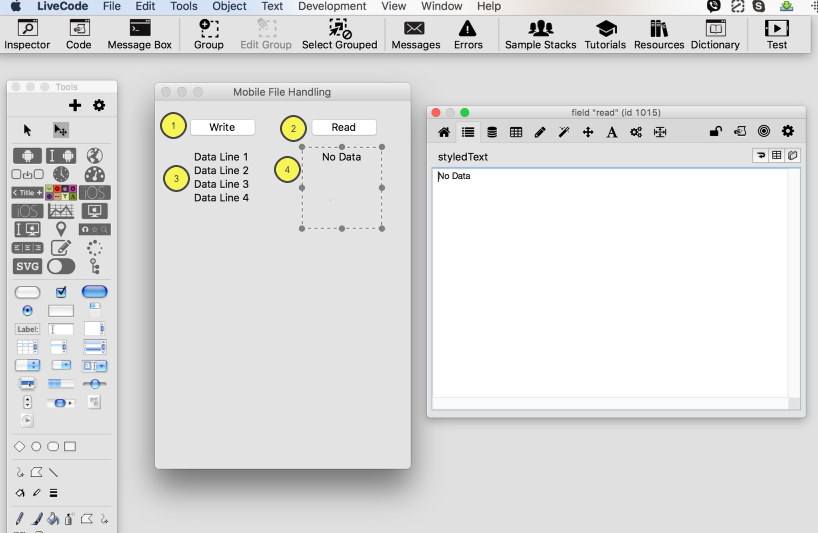Open the Position (move arrows) tab in inspector
Screen dimensions: 818x533
(588, 132)
